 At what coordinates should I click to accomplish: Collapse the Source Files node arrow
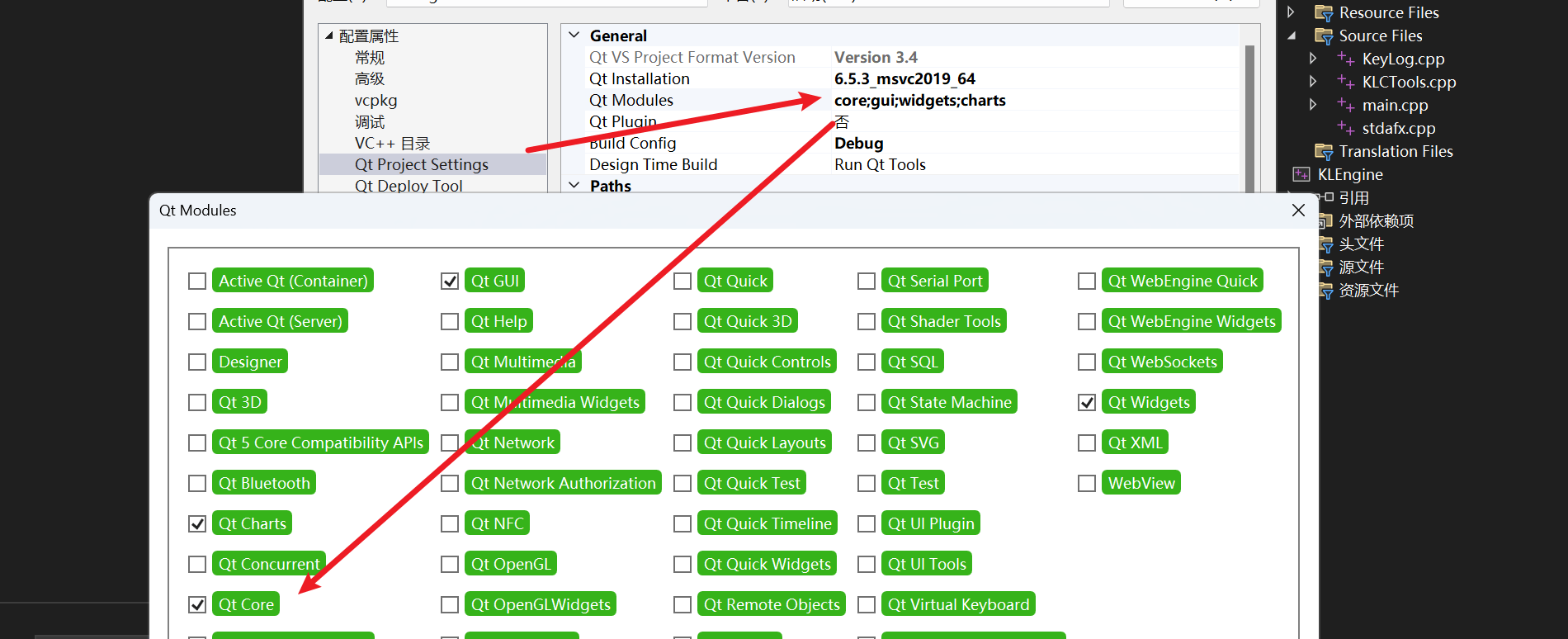click(1292, 35)
